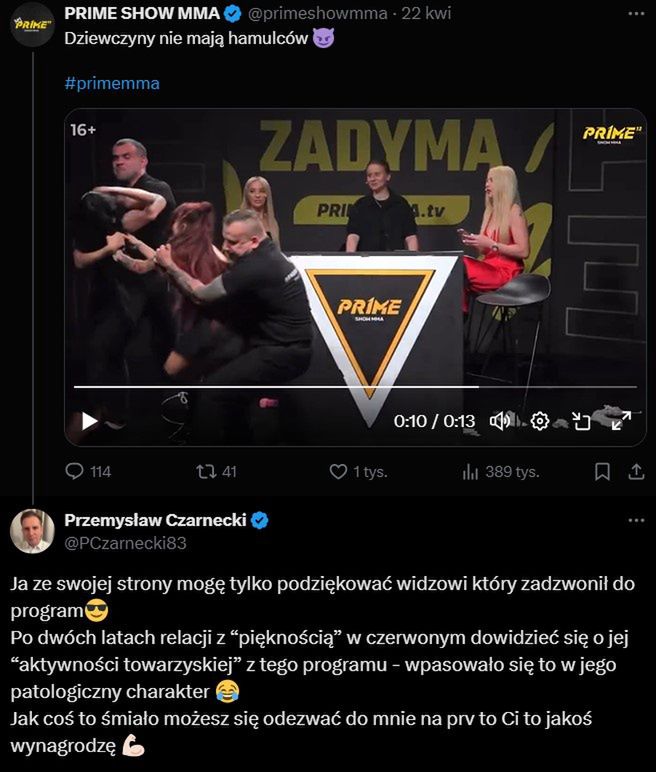Open the #primemma hashtag
The height and width of the screenshot is (772, 656).
112,83
